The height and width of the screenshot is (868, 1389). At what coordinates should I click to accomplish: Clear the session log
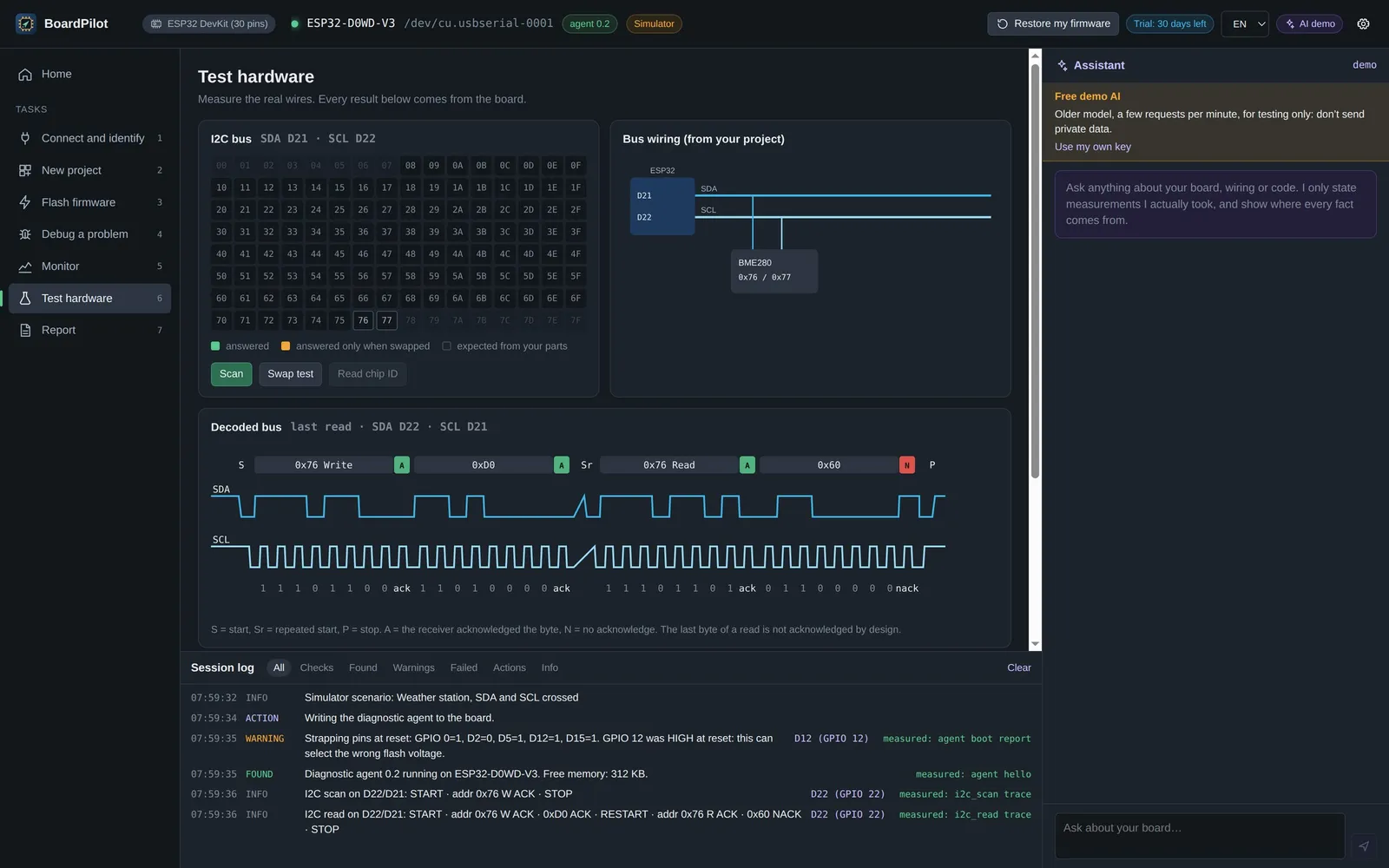1019,667
